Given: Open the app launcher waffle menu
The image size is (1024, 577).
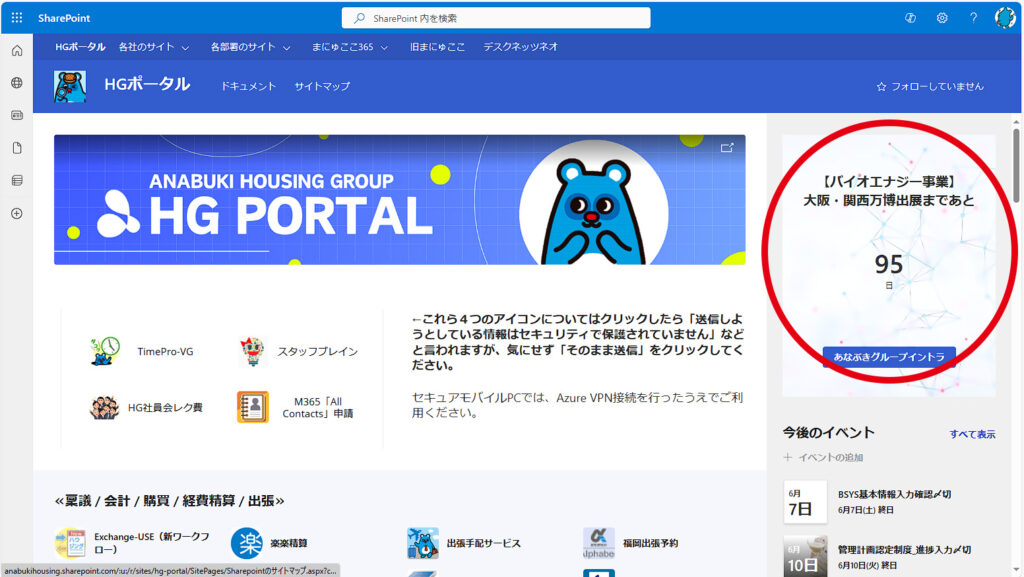Looking at the screenshot, I should (x=17, y=18).
